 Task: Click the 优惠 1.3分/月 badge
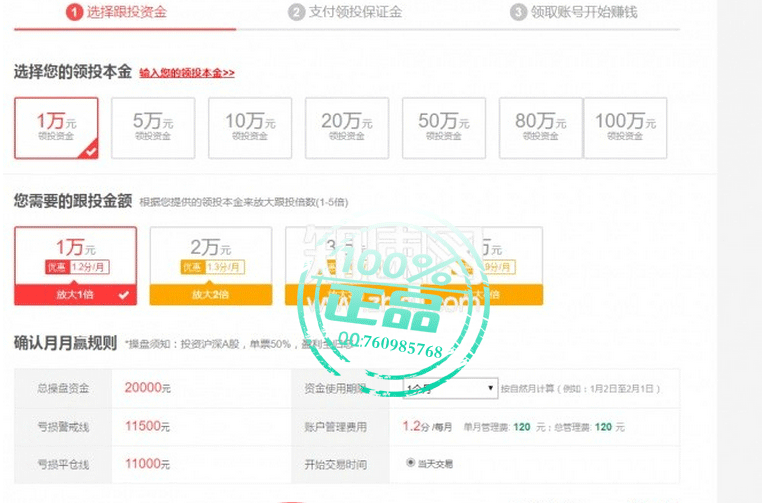pyautogui.click(x=213, y=267)
